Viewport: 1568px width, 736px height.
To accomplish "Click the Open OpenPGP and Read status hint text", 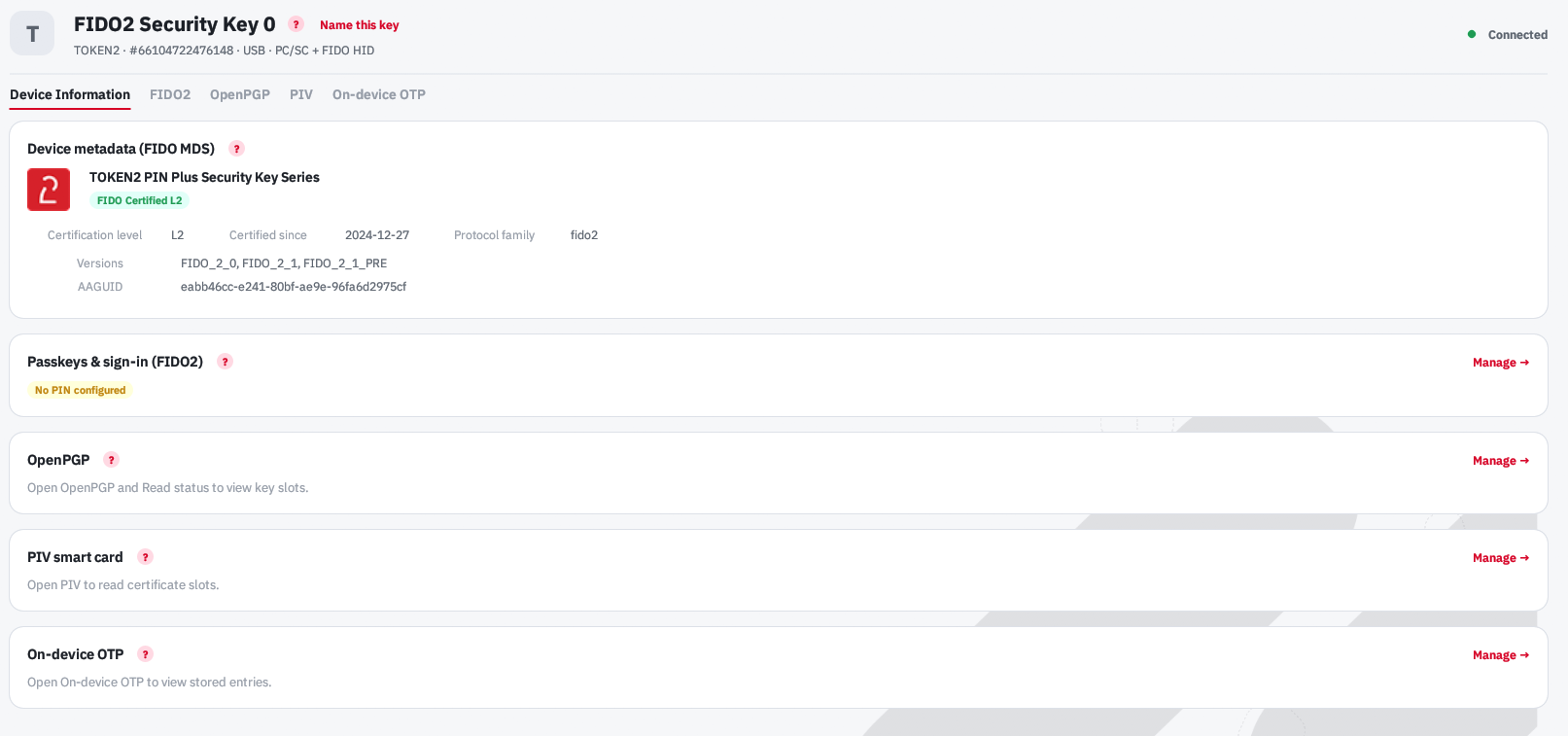I will click(168, 488).
